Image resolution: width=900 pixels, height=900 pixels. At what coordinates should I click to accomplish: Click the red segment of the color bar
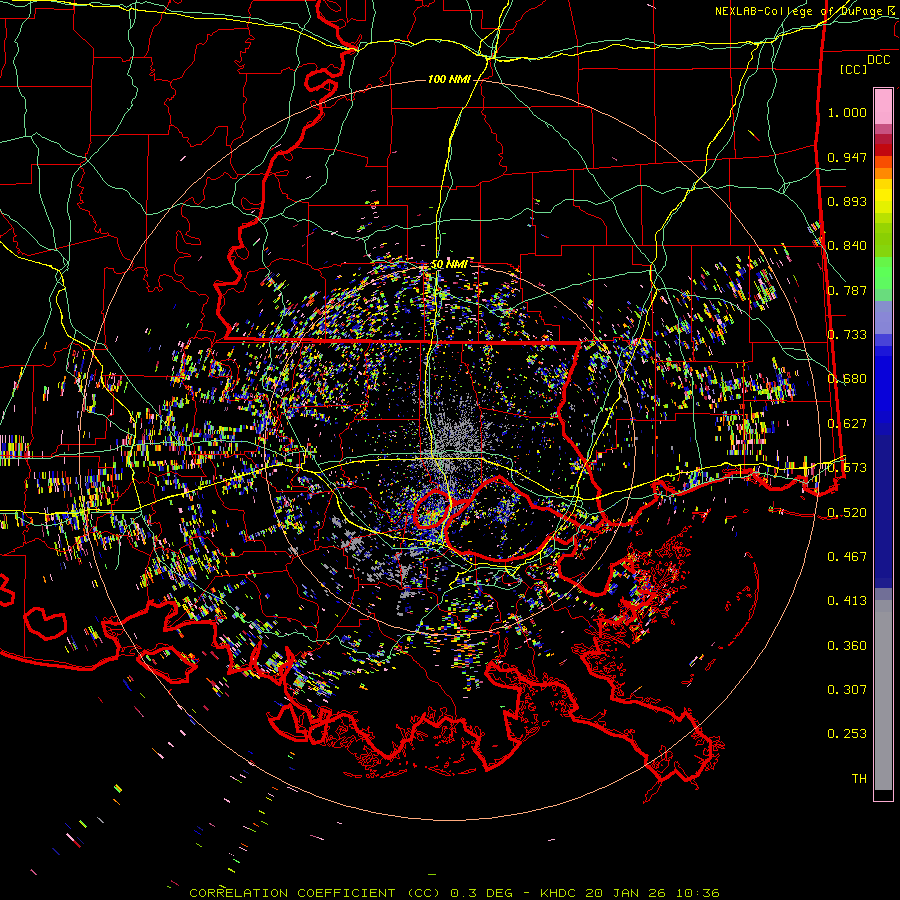883,150
